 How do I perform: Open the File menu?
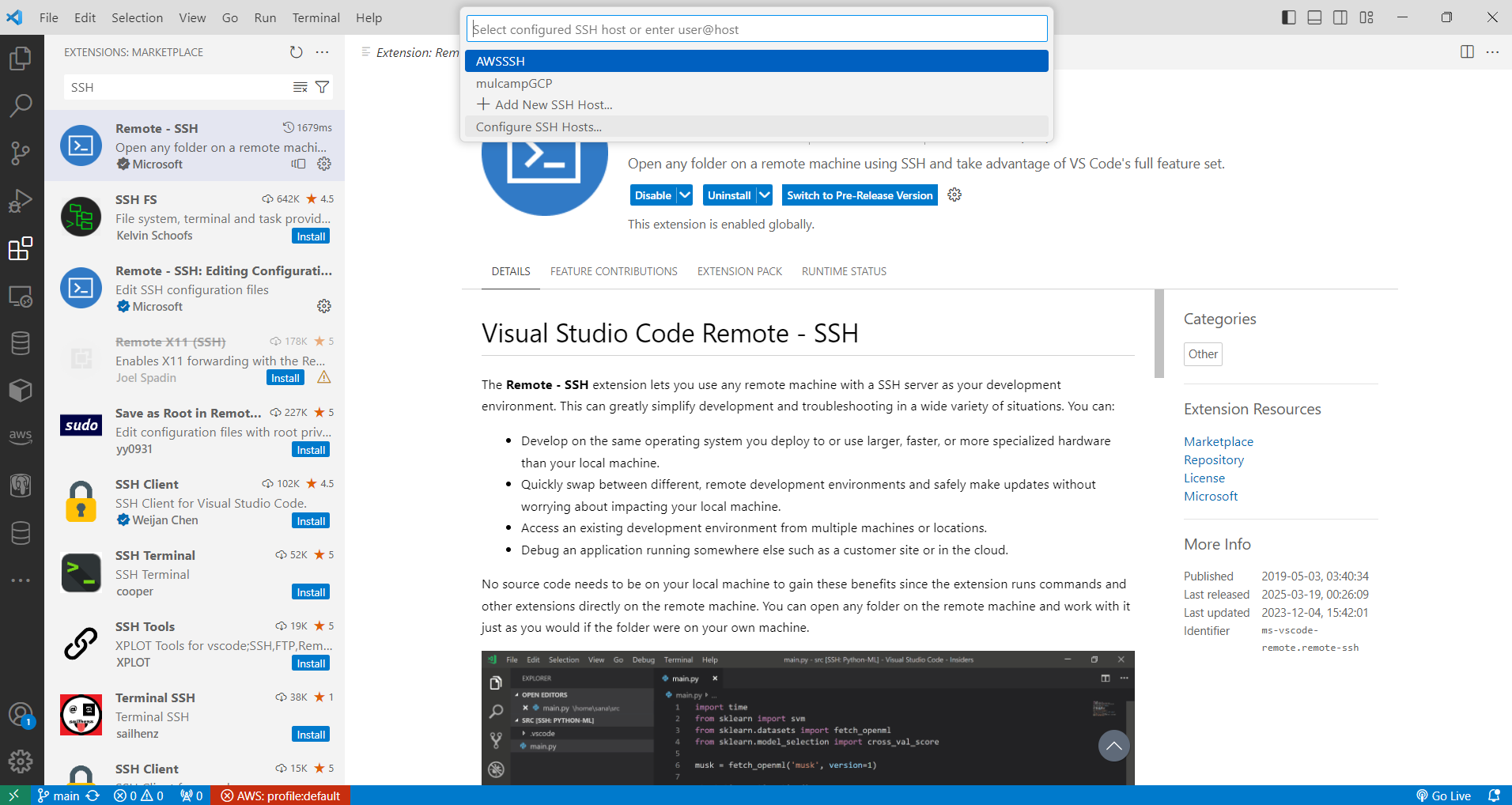[x=49, y=17]
